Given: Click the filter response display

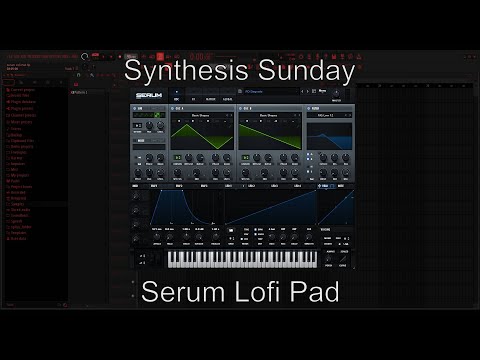Looking at the screenshot, I should [329, 136].
